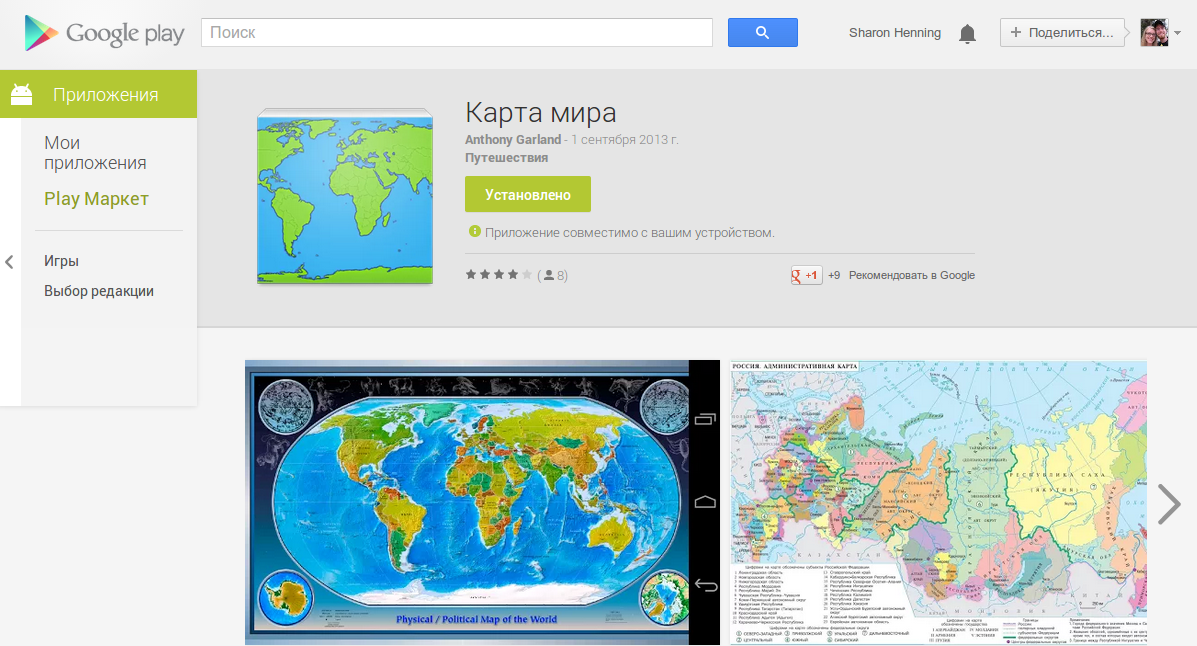Open the Рекомендовать в Google link
Image resolution: width=1197 pixels, height=646 pixels.
(911, 274)
